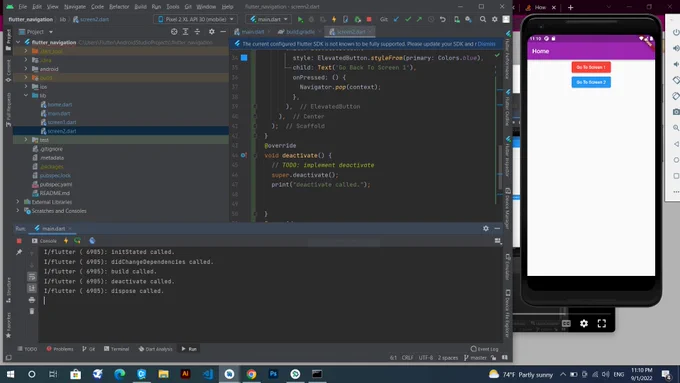Screen dimensions: 680x383
Task: Select README.md in project tree
Action: 54,193
